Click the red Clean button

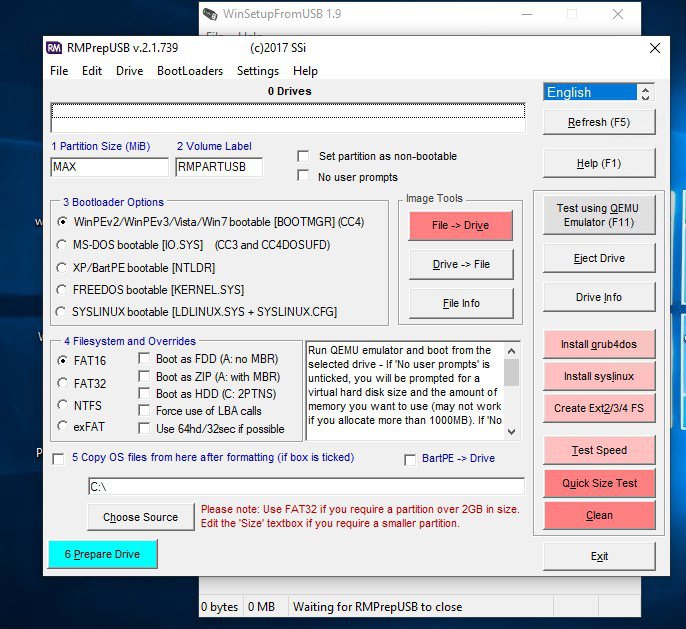599,515
